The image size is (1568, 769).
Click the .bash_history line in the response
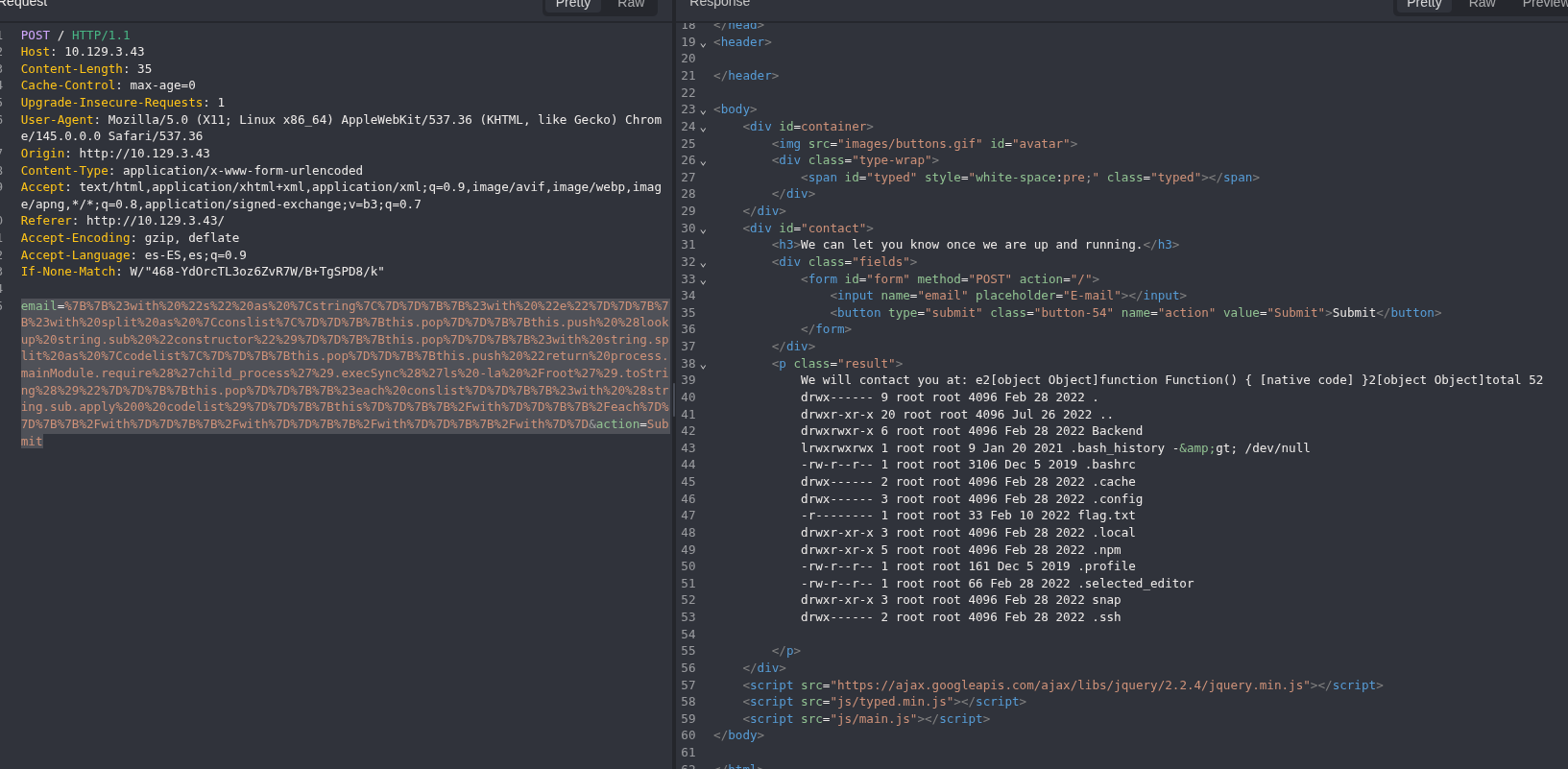tap(1055, 448)
